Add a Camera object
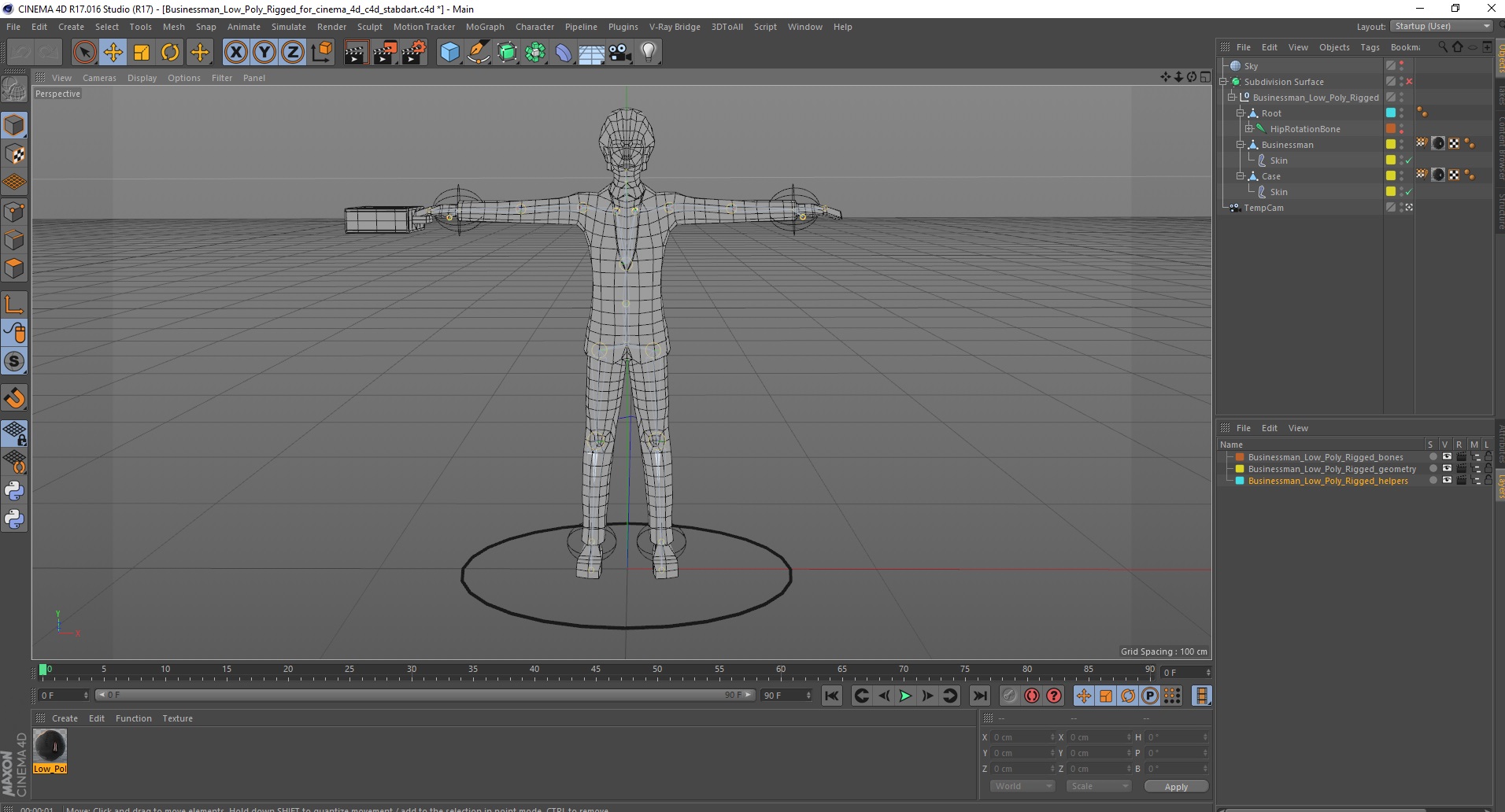The width and height of the screenshot is (1505, 812). tap(620, 53)
